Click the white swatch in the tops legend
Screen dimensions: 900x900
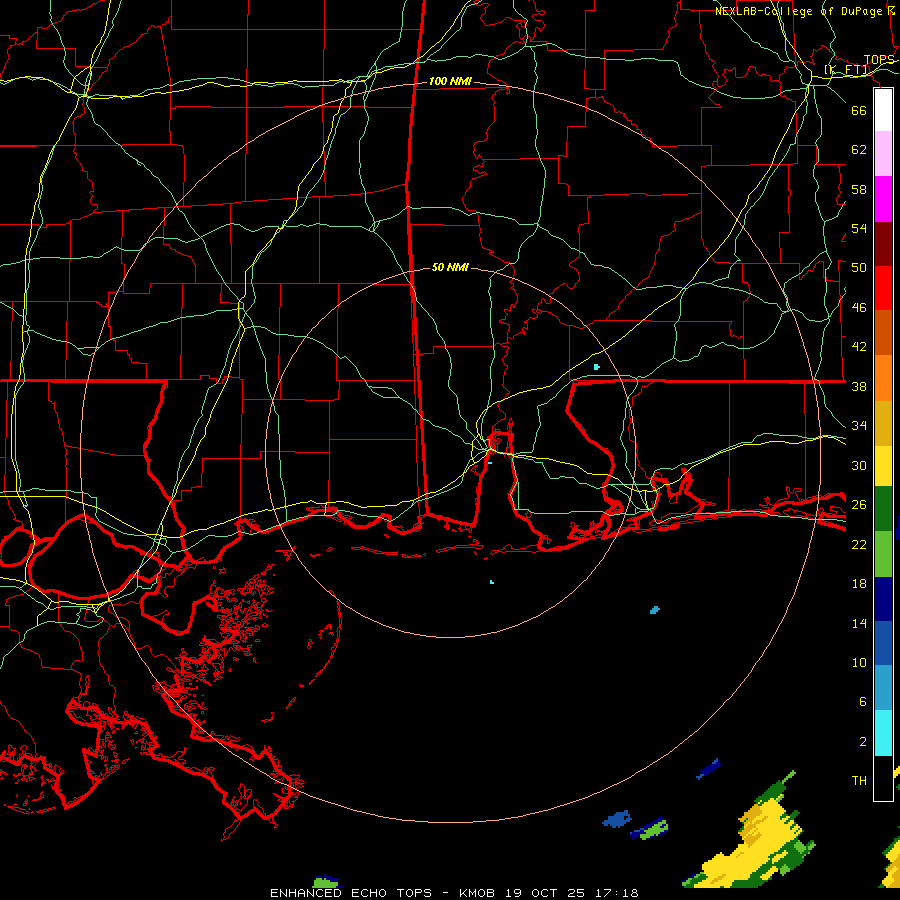click(x=883, y=110)
